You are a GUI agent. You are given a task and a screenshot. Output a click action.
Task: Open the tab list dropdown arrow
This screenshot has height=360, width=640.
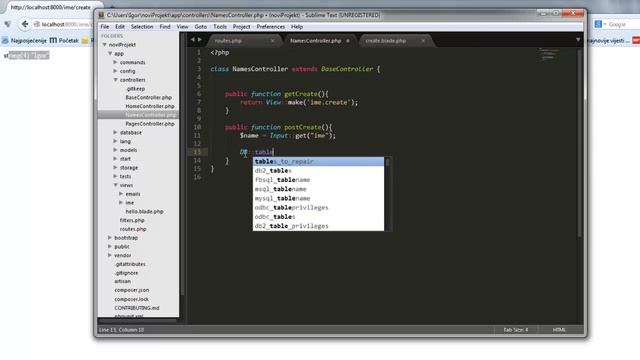[578, 40]
